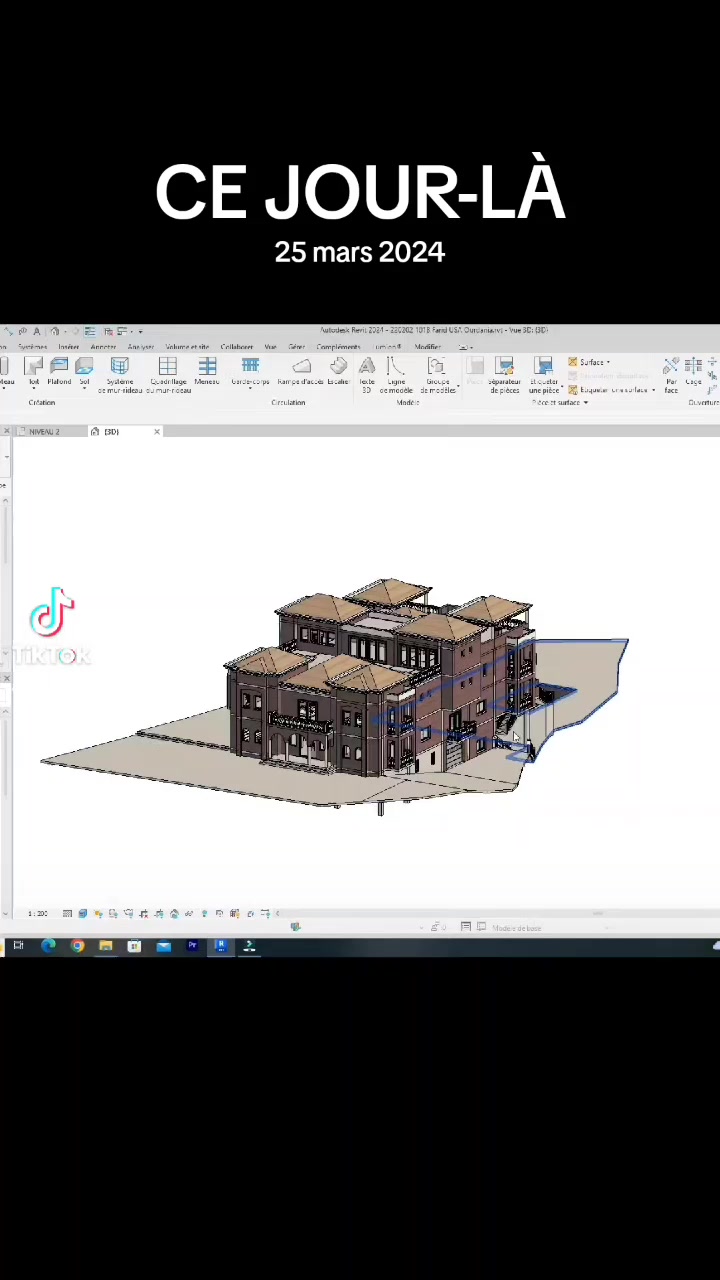The image size is (720, 1280).
Task: Open the Modifier ribbon tab
Action: (428, 347)
